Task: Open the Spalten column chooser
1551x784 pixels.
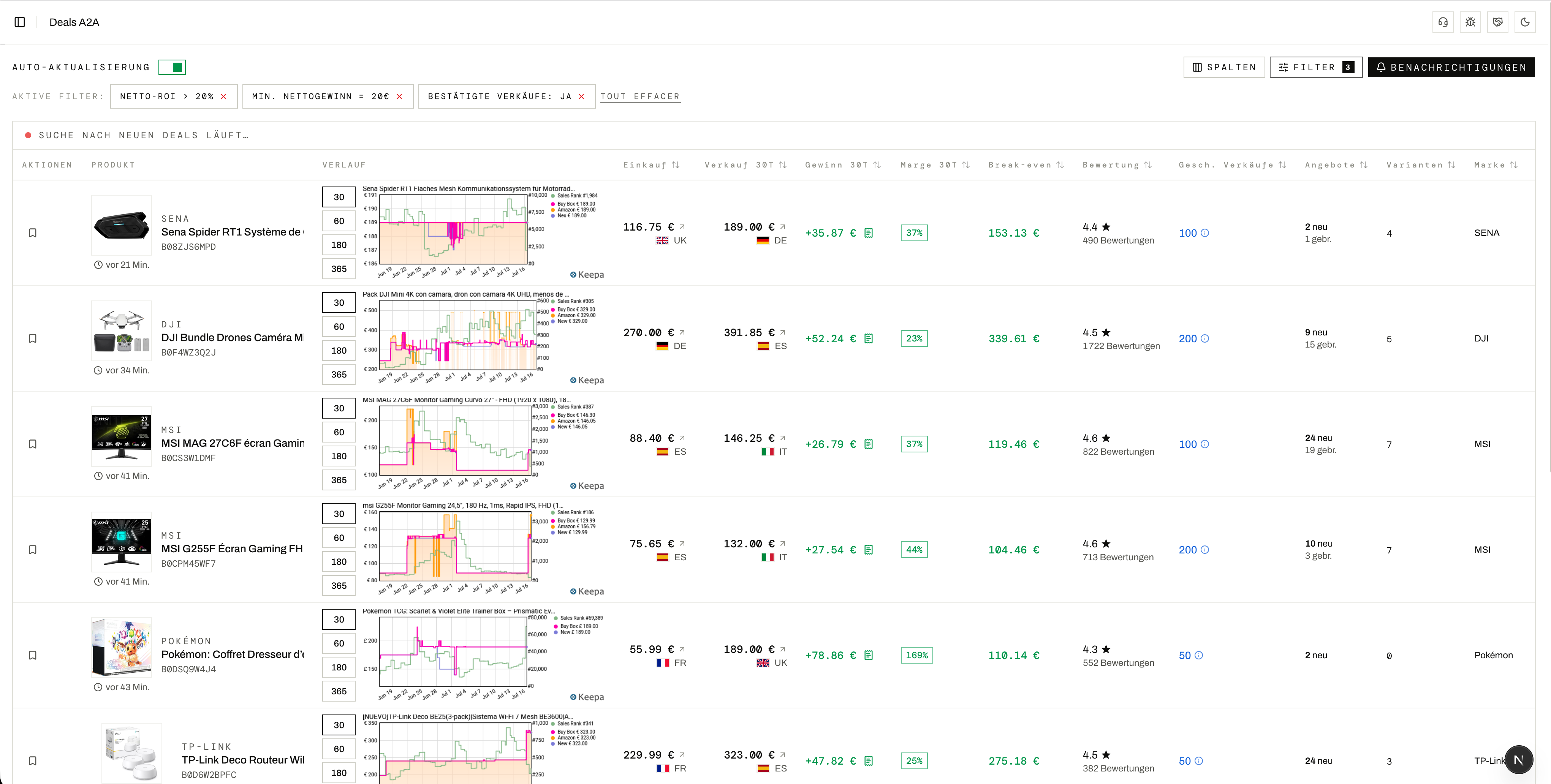Action: pos(1224,67)
